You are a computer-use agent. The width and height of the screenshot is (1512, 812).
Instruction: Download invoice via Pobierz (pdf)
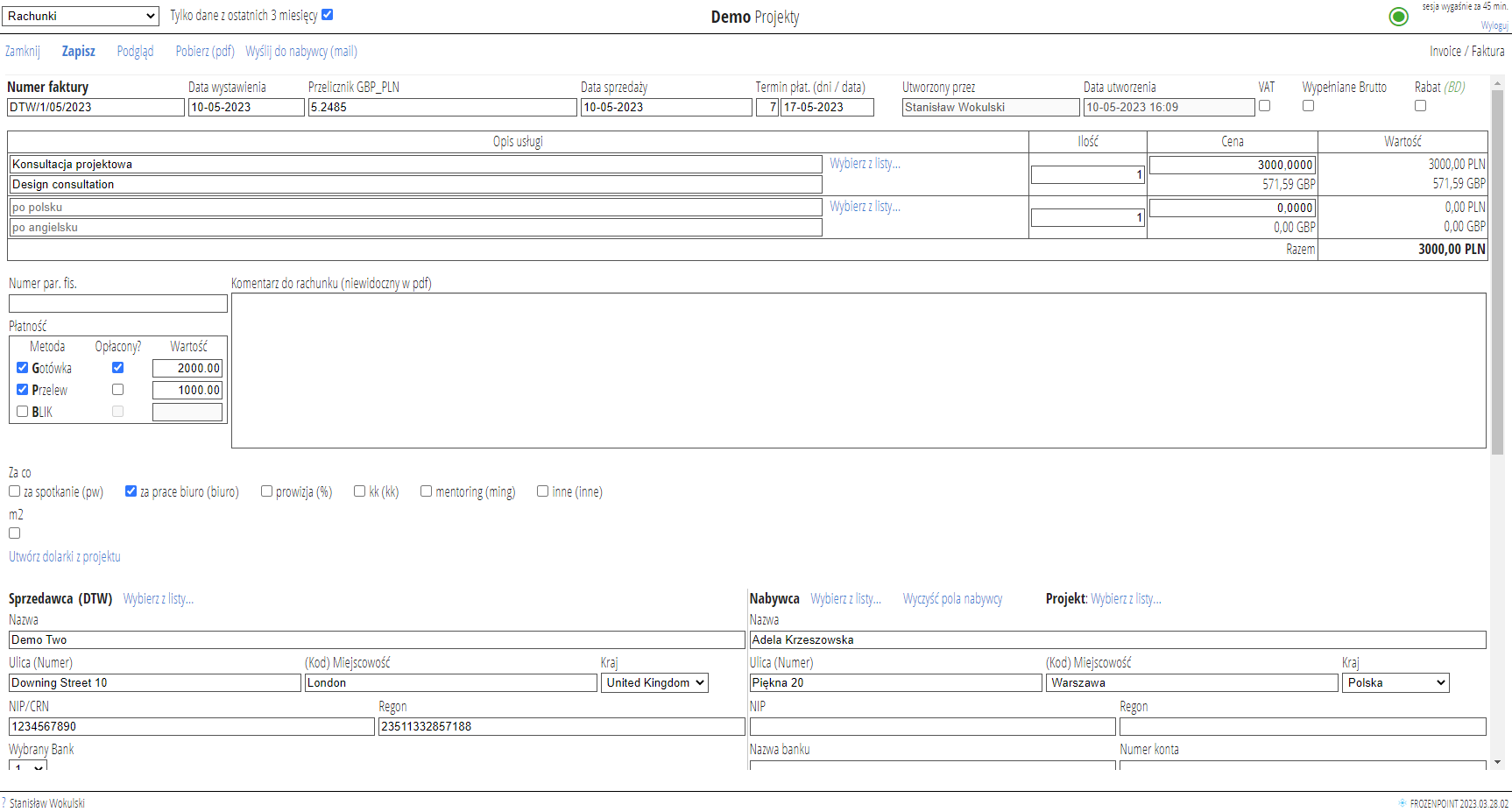click(205, 51)
